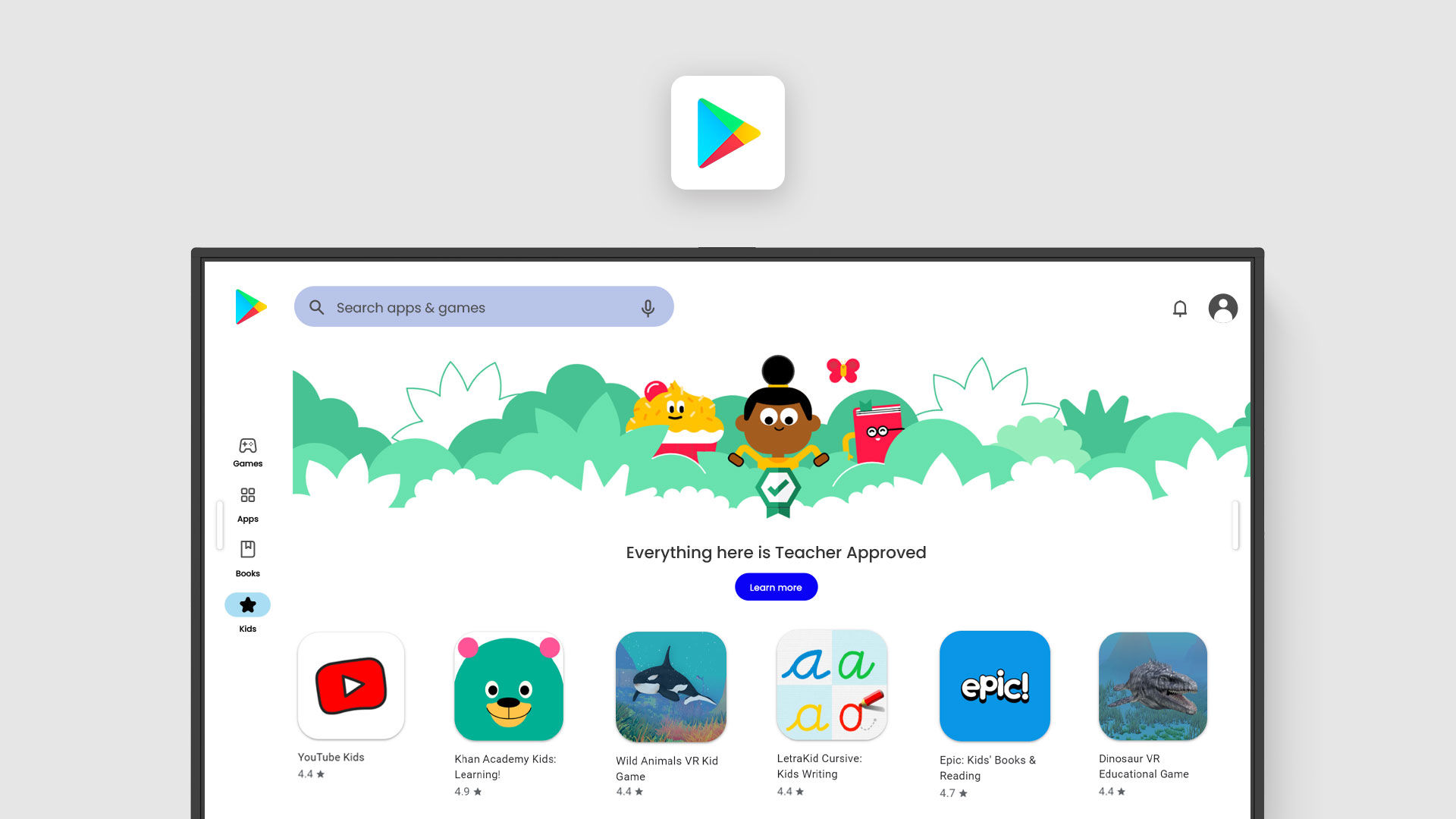This screenshot has width=1456, height=819.
Task: Click the search apps & games field
Action: tap(484, 307)
